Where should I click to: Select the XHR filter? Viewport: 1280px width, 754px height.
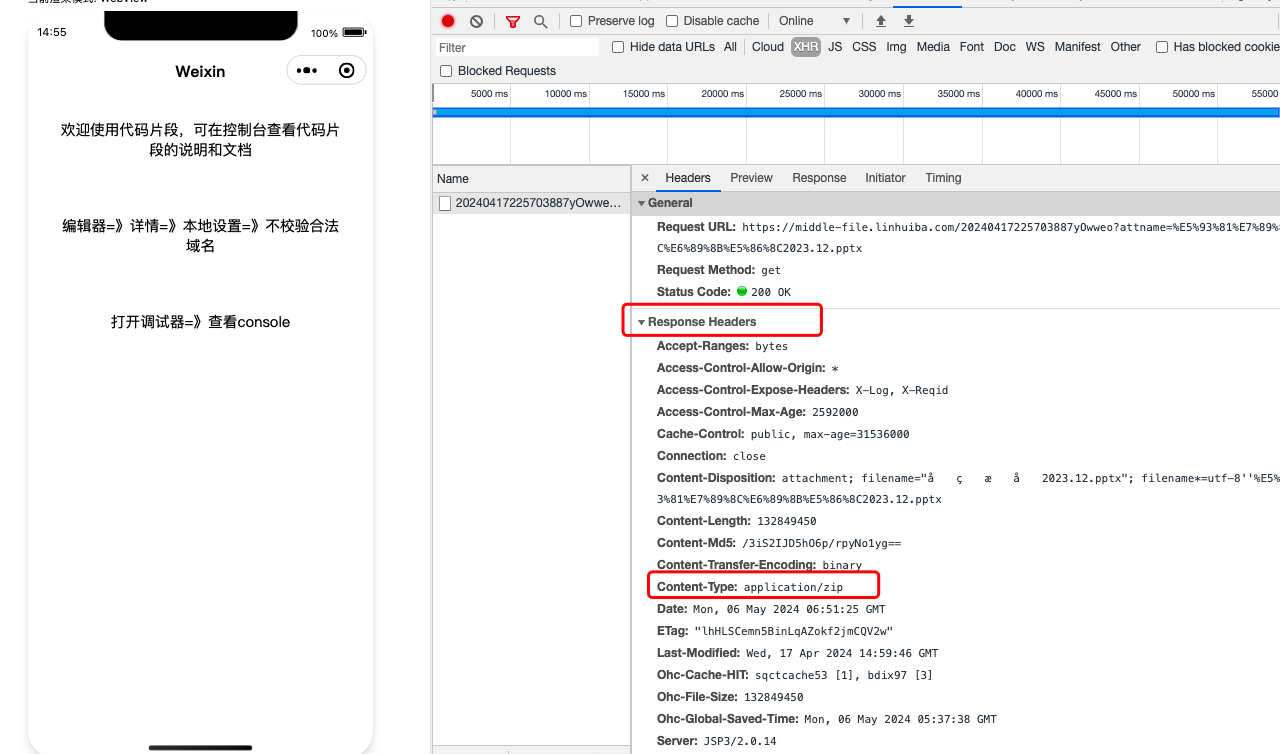(806, 47)
